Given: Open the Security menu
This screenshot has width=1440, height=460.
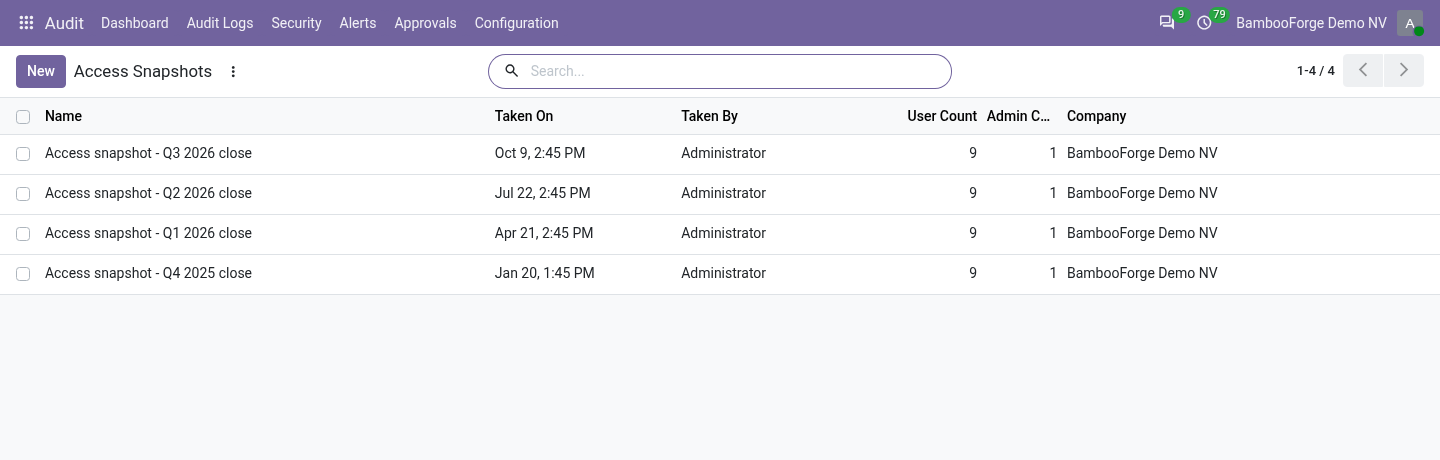Looking at the screenshot, I should [x=296, y=23].
